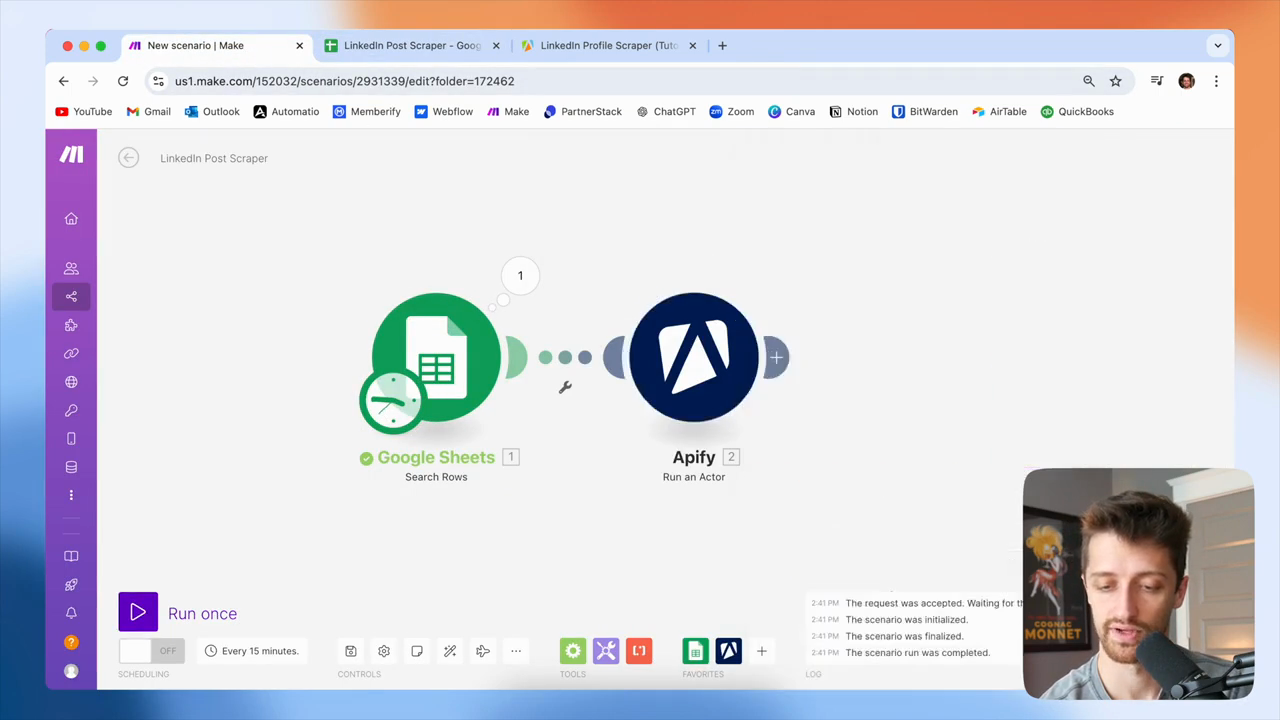This screenshot has height=720, width=1280.
Task: Open the What's new rocket icon in sidebar
Action: click(71, 585)
